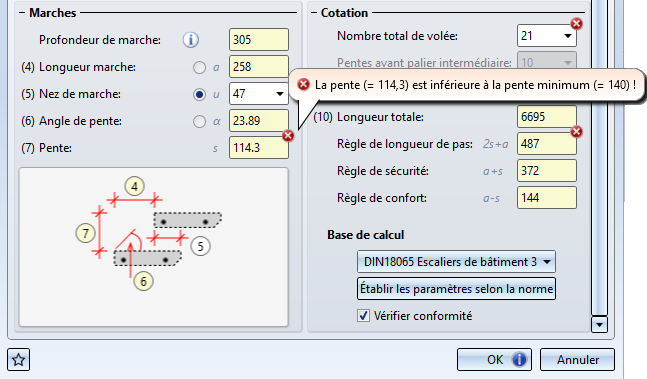Screen dimensions: 647x379
Task: Select the Nez de marche radio button
Action: click(199, 94)
